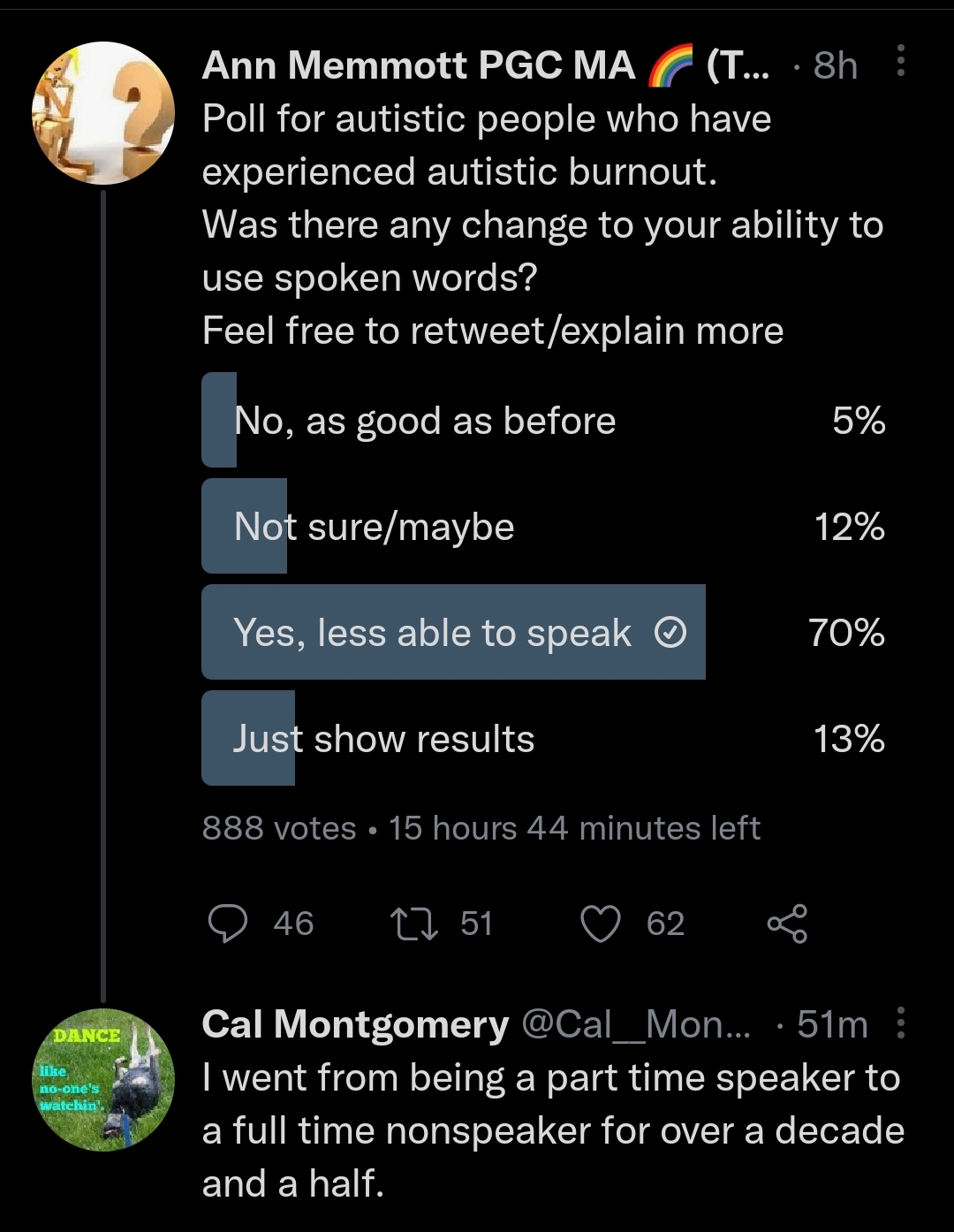The width and height of the screenshot is (954, 1232).
Task: Open Cal Montgomery's reply text
Action: pos(552,1130)
